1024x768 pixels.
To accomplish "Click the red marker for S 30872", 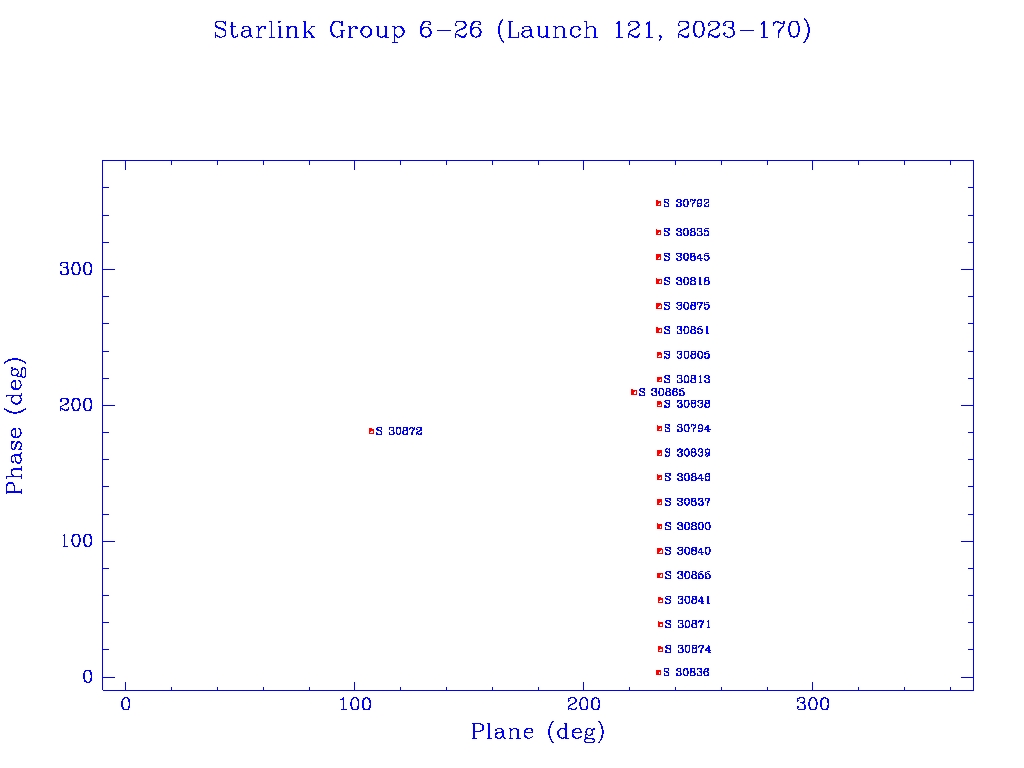I will pos(371,431).
